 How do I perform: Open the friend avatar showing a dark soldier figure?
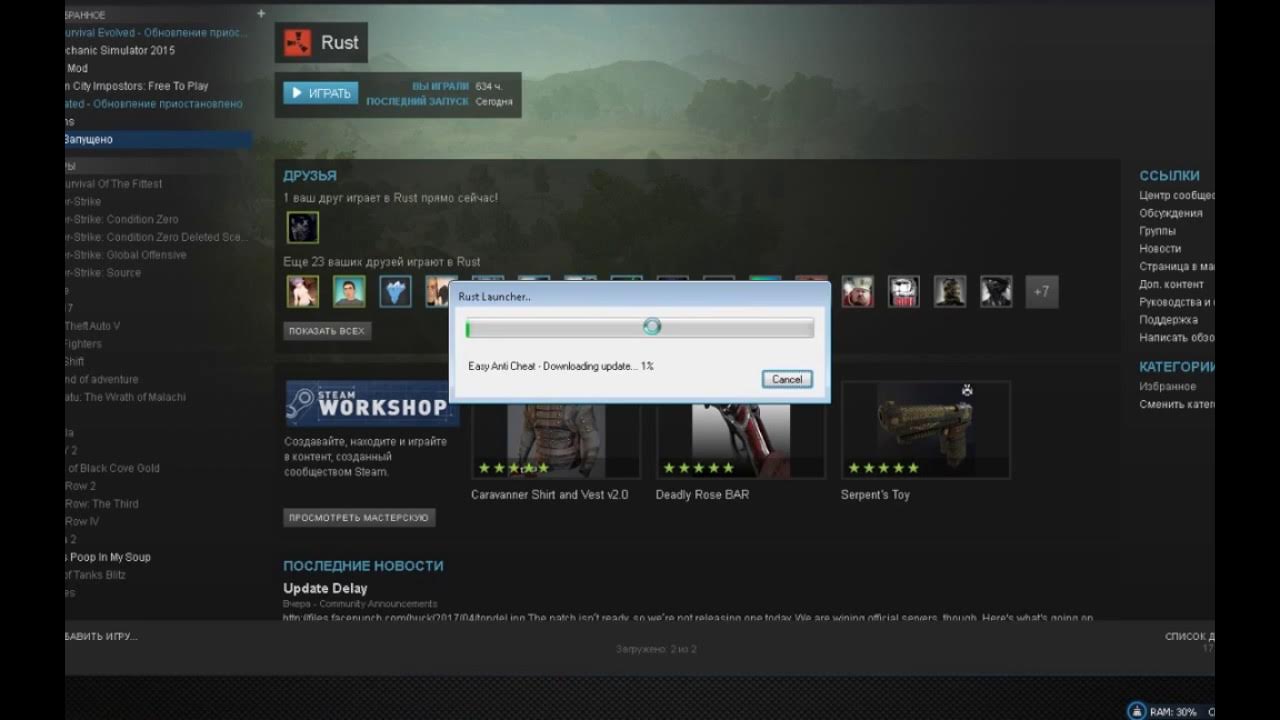click(x=950, y=291)
